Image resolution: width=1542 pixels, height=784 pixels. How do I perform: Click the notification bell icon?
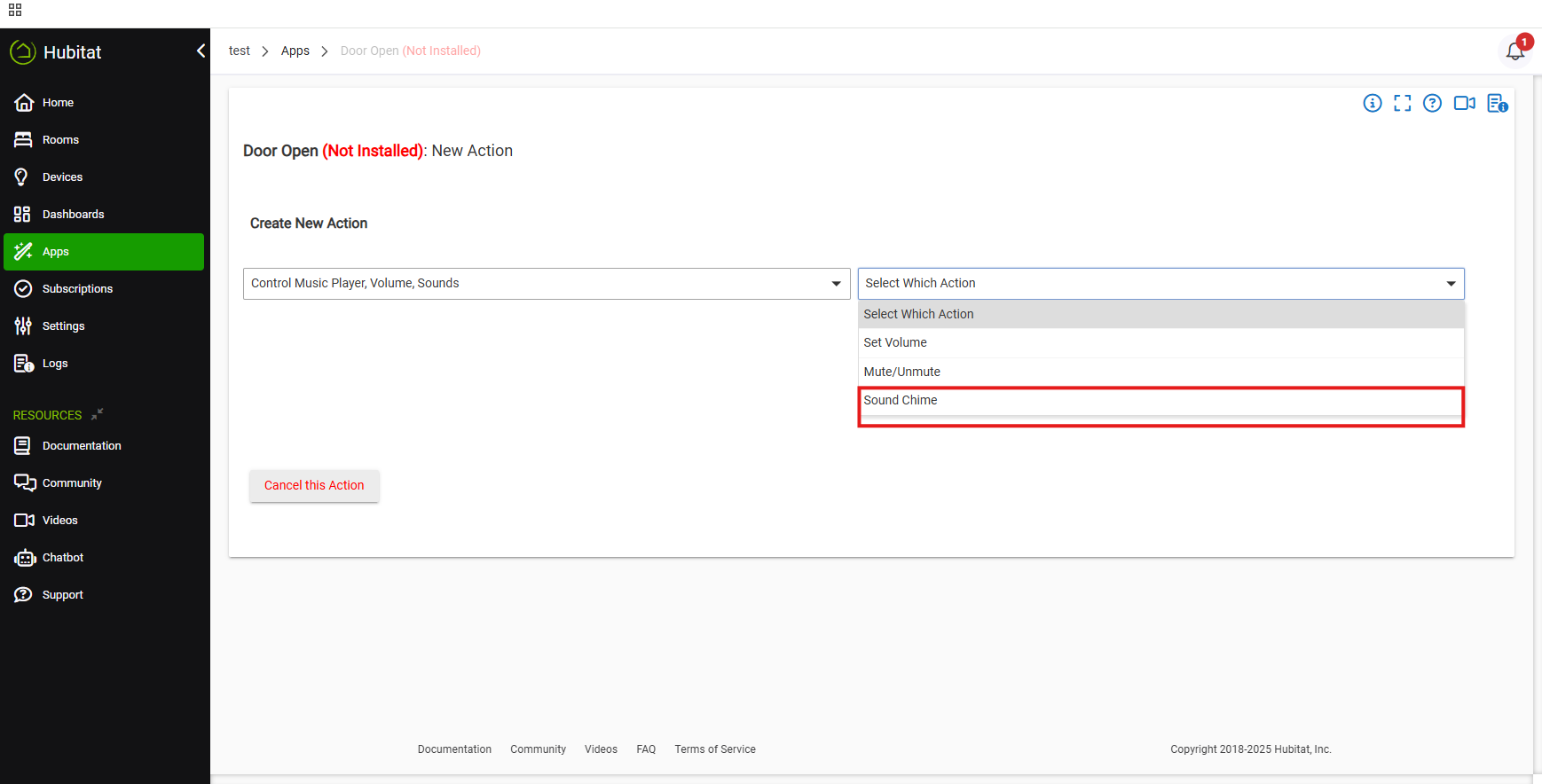point(1515,51)
